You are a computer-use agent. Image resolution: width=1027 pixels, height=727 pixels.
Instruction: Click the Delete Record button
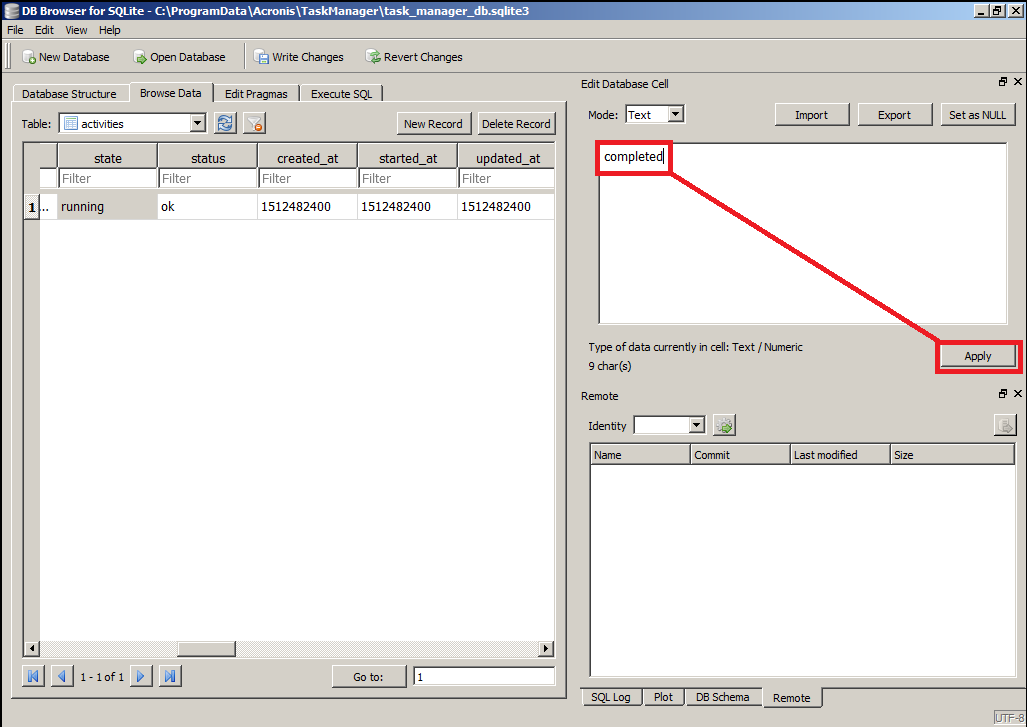coord(516,124)
